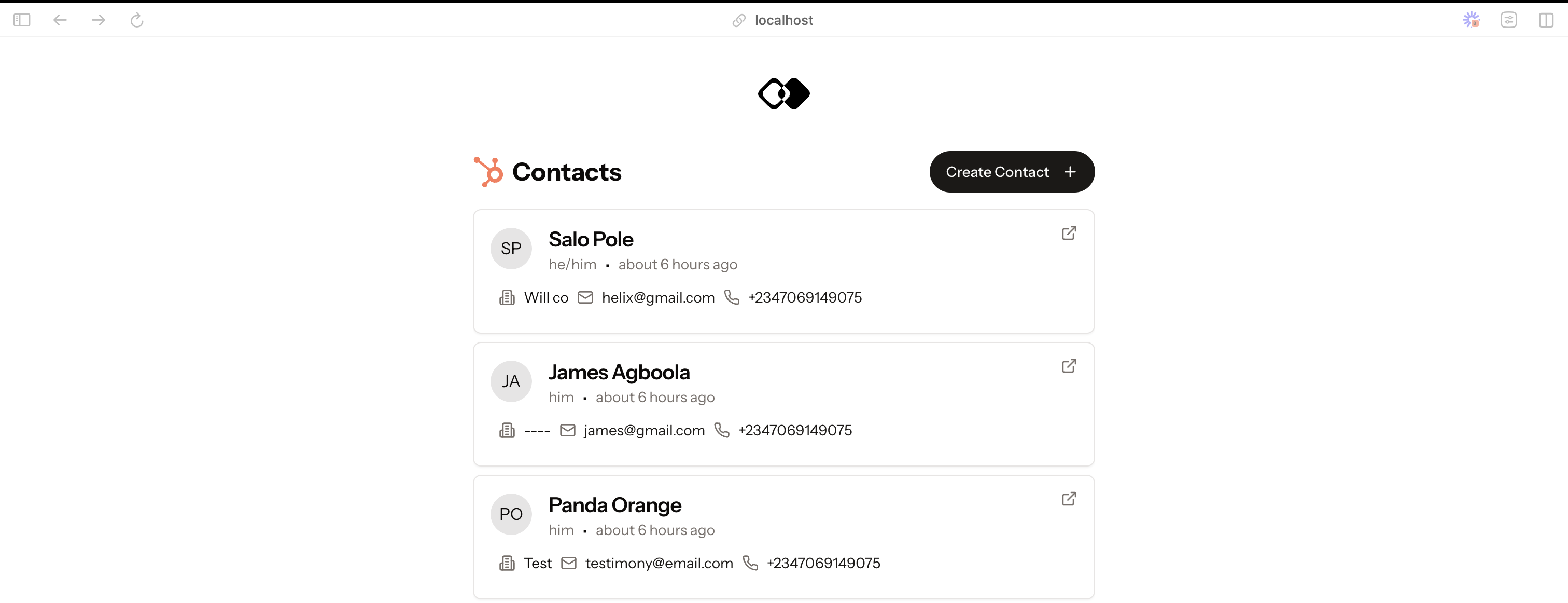Click the Create Contact button
Image resolution: width=1568 pixels, height=603 pixels.
click(1012, 172)
